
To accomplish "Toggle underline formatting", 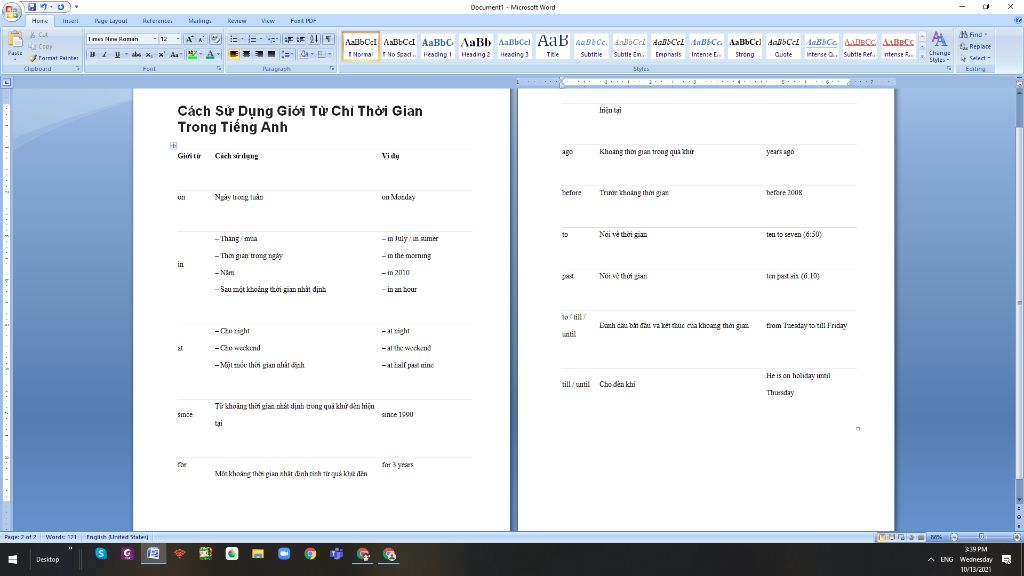I will [117, 55].
